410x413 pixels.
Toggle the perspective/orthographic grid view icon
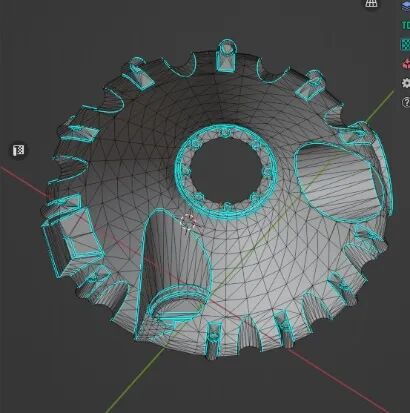(371, 3)
